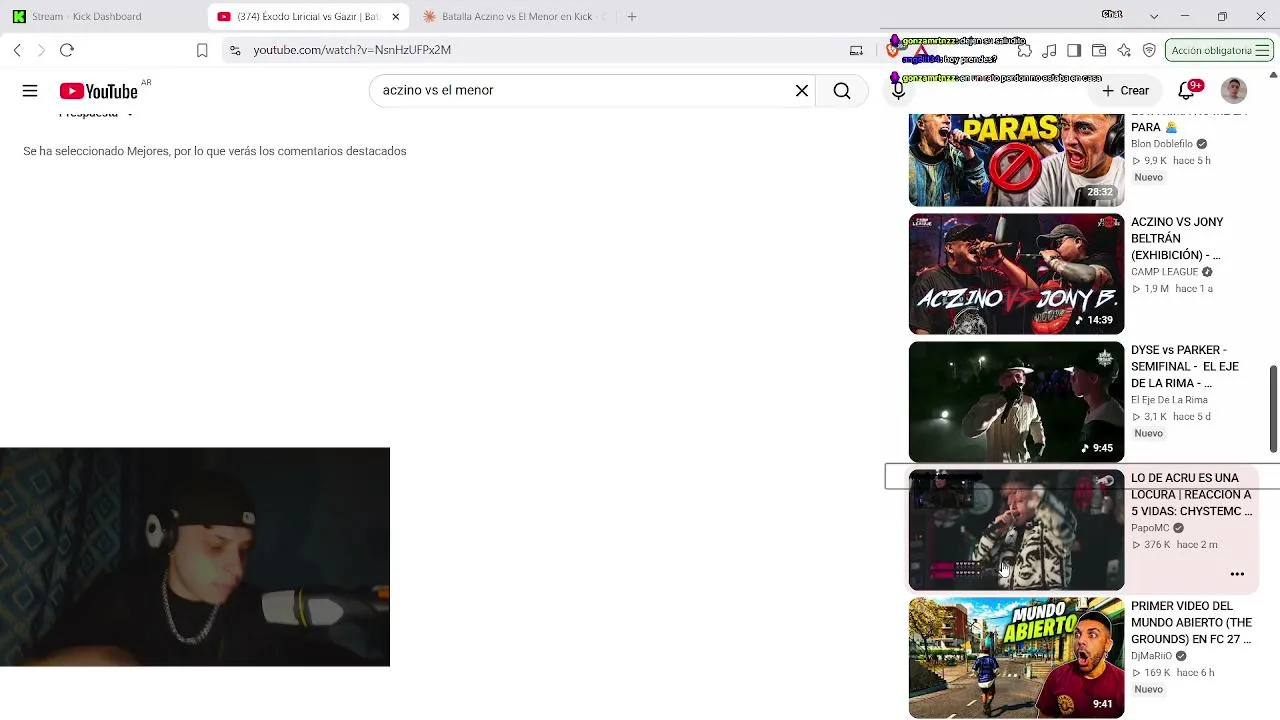View site information in address bar
Viewport: 1280px width, 720px height.
(x=235, y=50)
